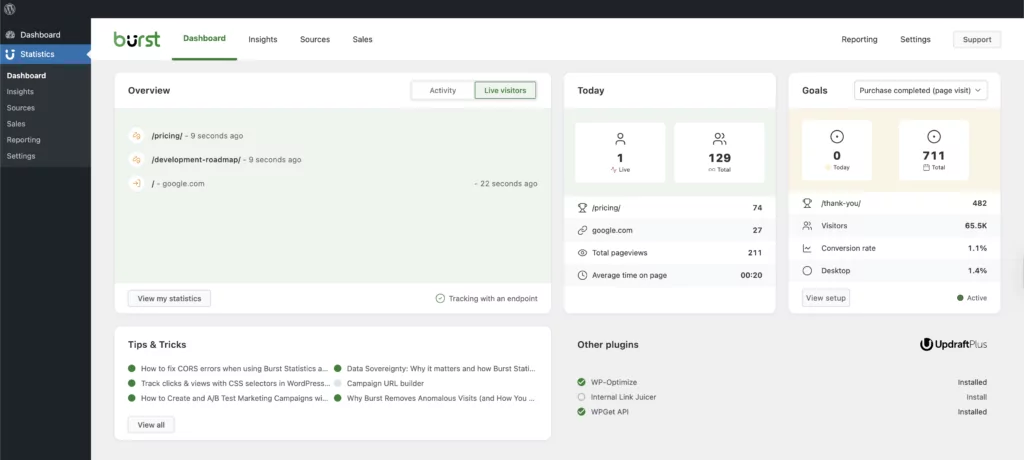Click the Support button
The height and width of the screenshot is (460, 1024).
pos(977,39)
